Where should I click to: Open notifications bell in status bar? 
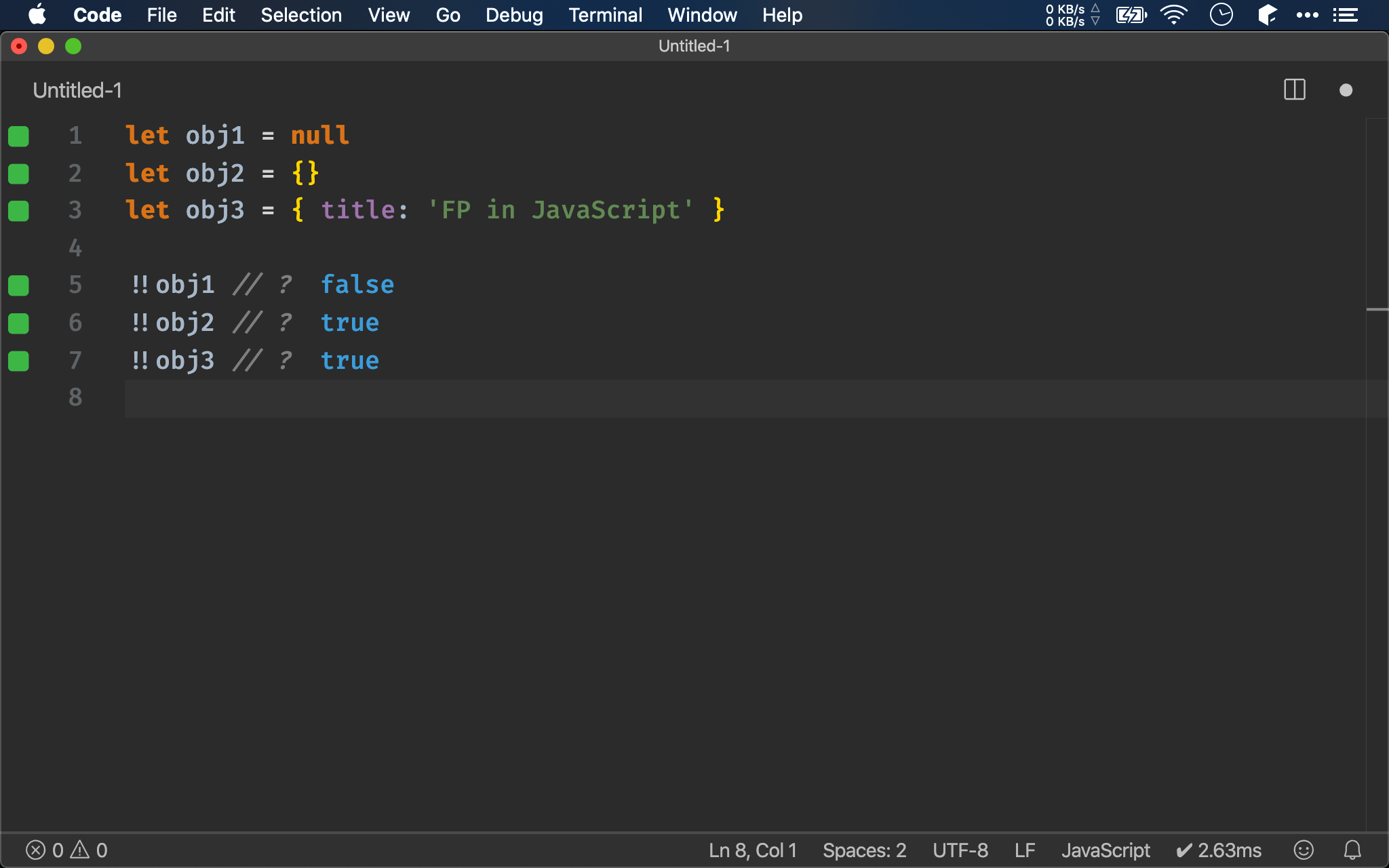1352,850
